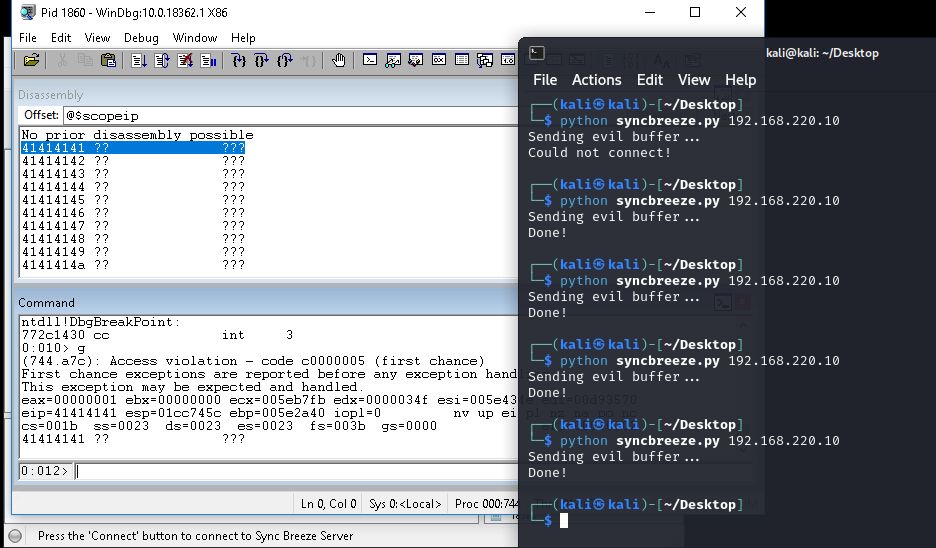The height and width of the screenshot is (548, 936).
Task: Open the WinDbg Edit menu
Action: [61, 38]
